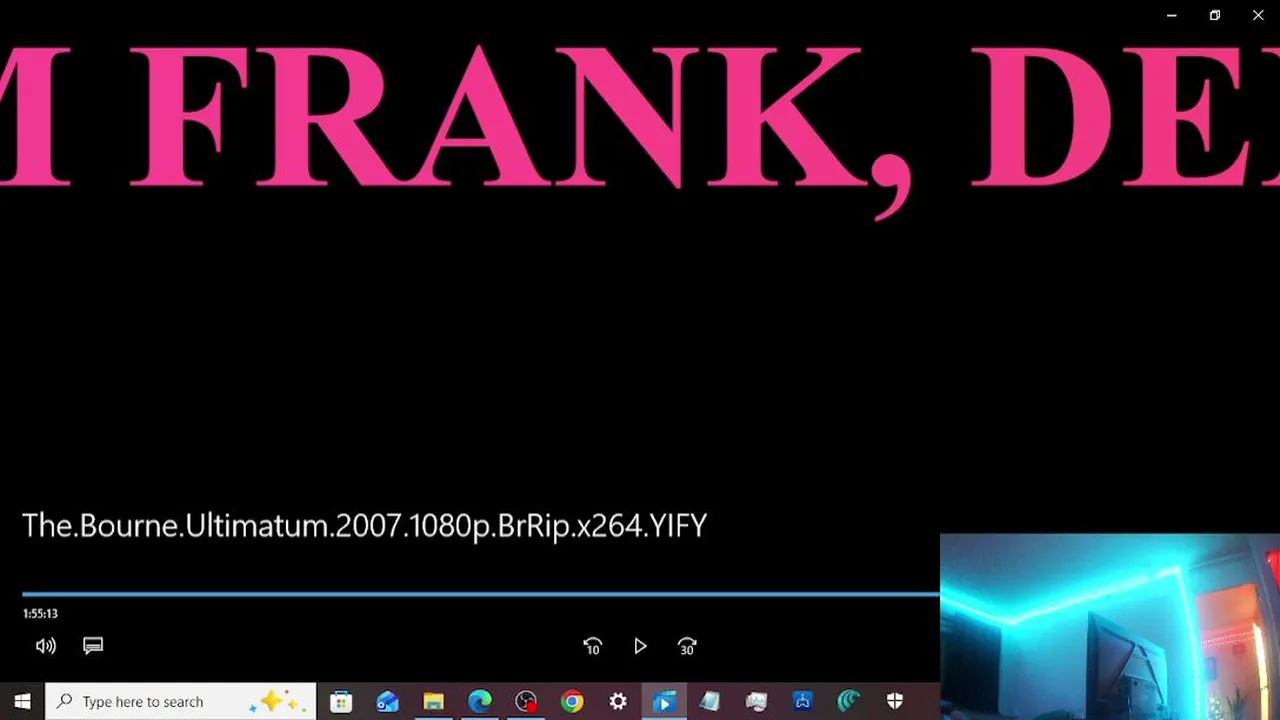
Task: Open the Windows Start menu
Action: (22, 702)
